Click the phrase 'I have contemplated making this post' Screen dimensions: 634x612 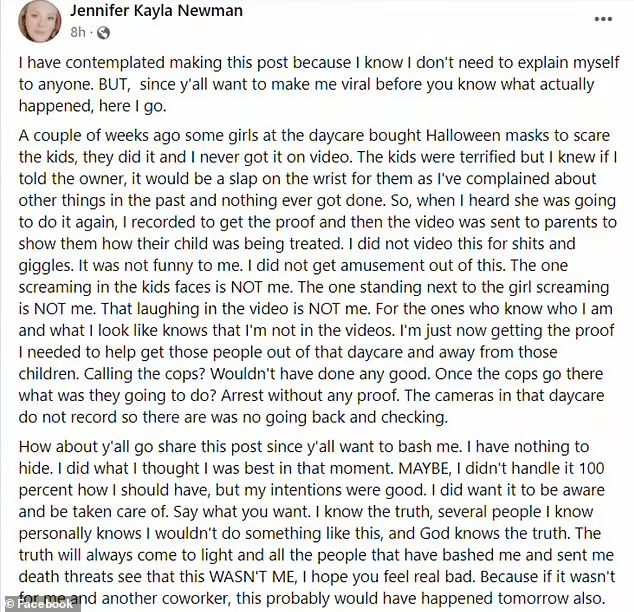(x=153, y=63)
